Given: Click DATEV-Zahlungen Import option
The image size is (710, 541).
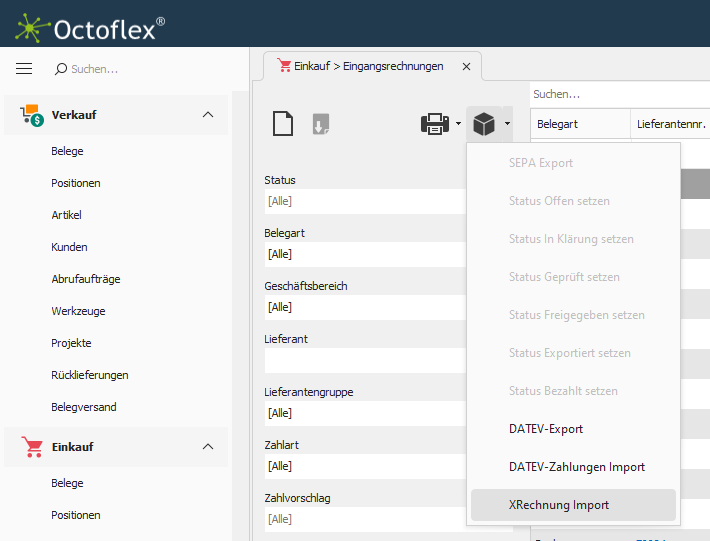Looking at the screenshot, I should (x=576, y=467).
